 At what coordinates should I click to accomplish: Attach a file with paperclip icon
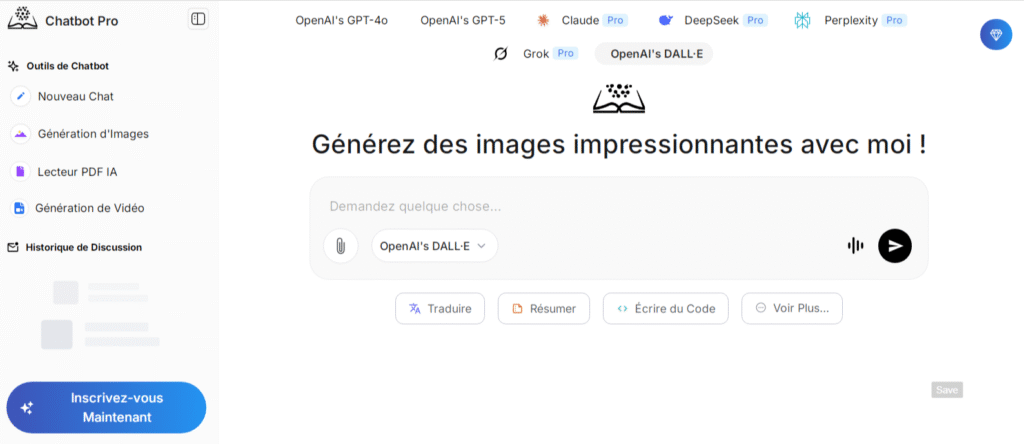point(340,246)
